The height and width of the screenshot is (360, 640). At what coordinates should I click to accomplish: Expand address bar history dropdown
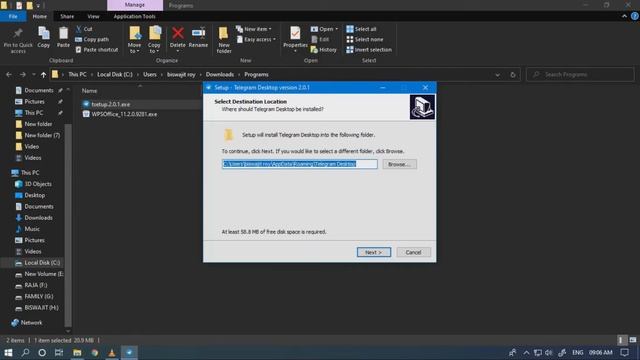click(x=498, y=75)
